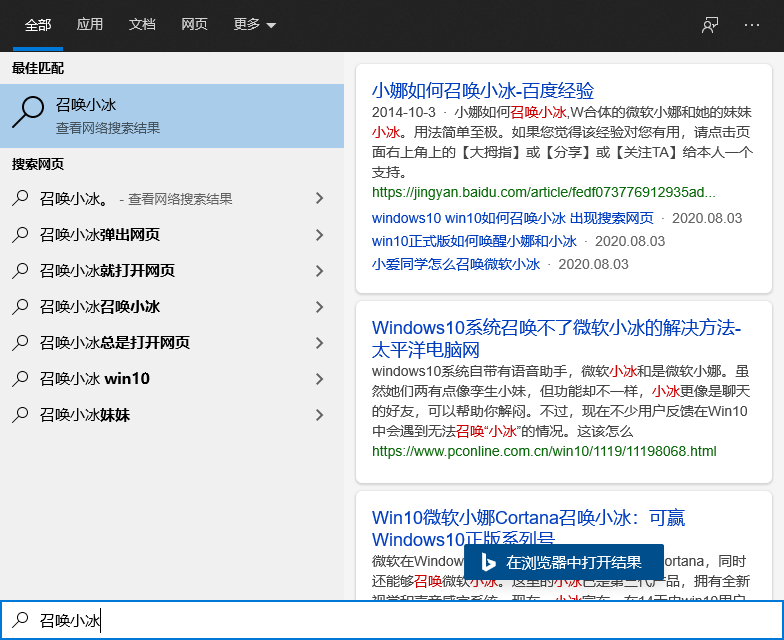Open Windows10系统召唤不了微软小冰 太平洋电脑网 result

[556, 338]
